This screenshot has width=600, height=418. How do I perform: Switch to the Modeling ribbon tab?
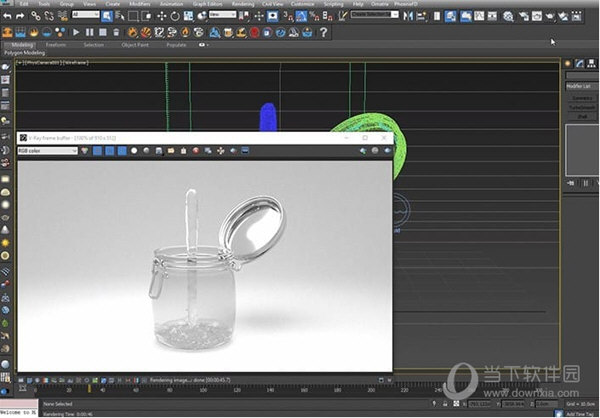pyautogui.click(x=22, y=45)
